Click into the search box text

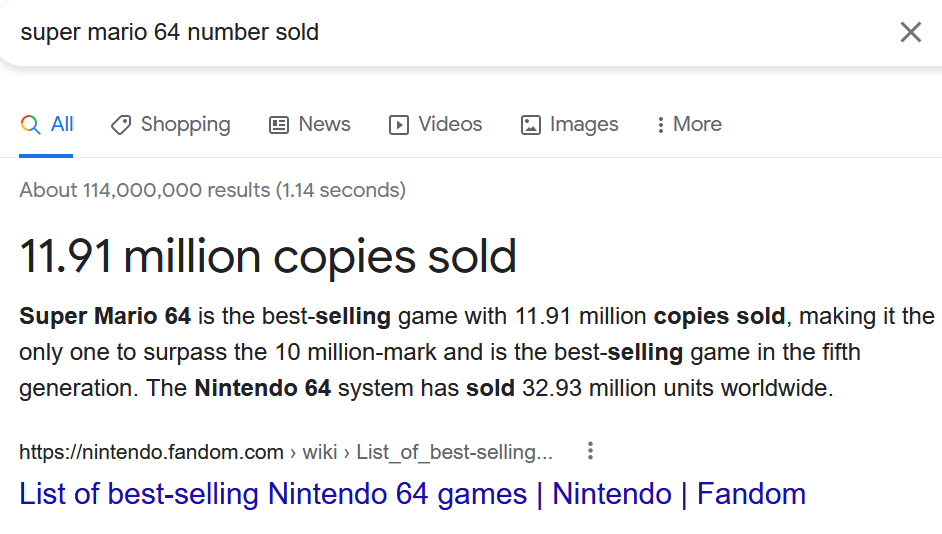[169, 32]
